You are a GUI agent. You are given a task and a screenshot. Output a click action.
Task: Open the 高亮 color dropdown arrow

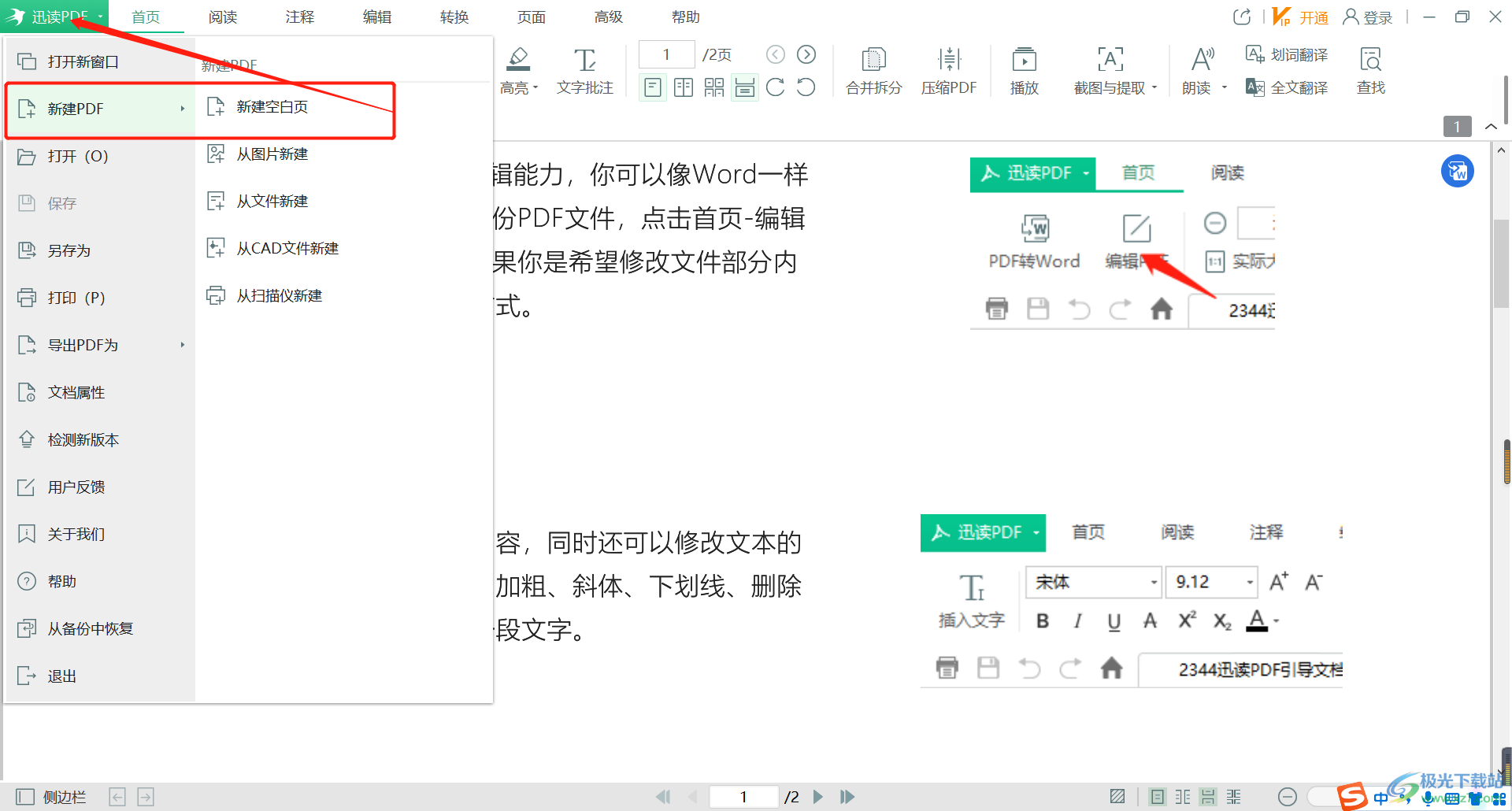(x=535, y=88)
